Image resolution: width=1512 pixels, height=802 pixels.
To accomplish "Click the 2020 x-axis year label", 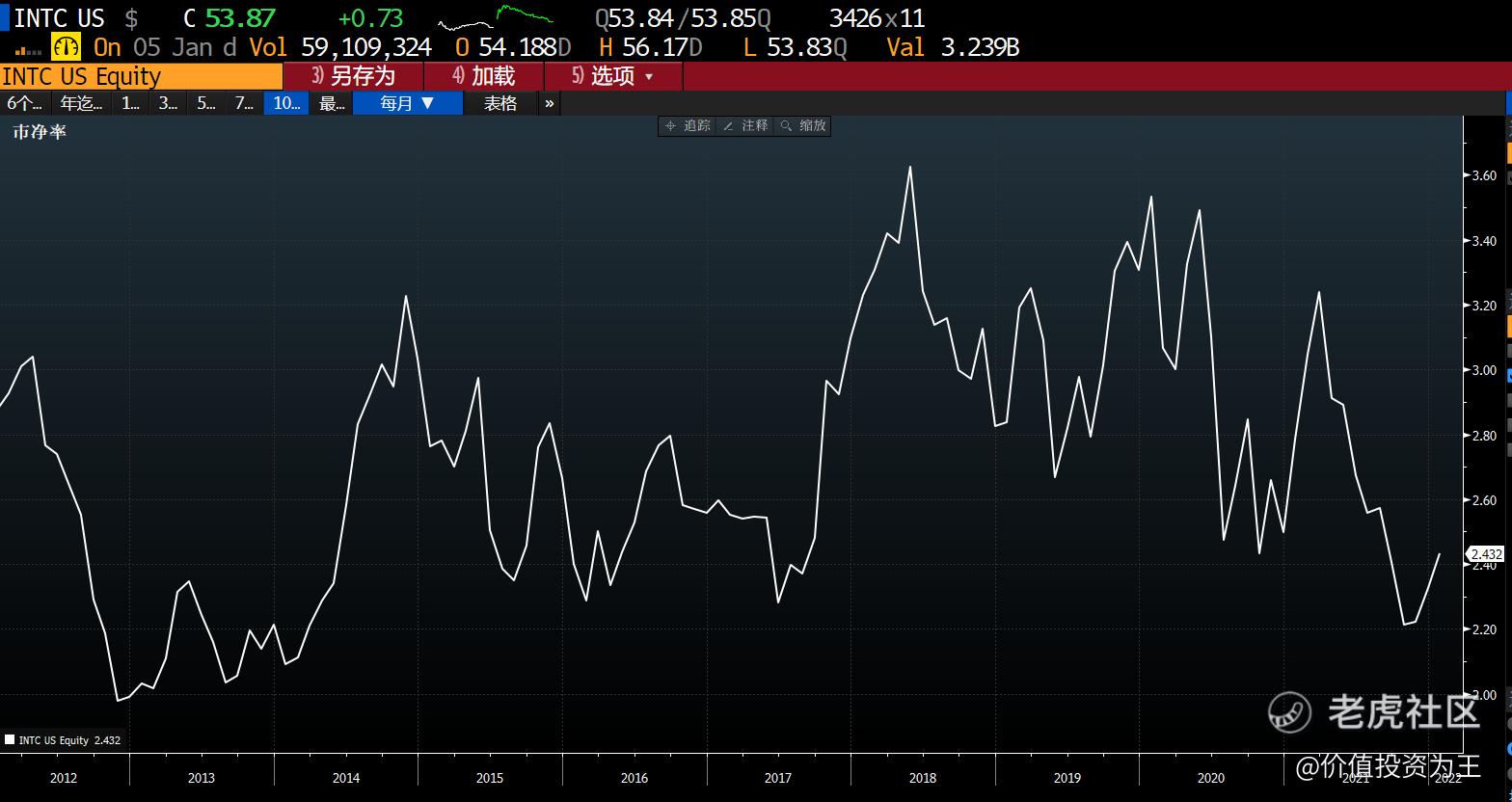I will (x=1211, y=778).
